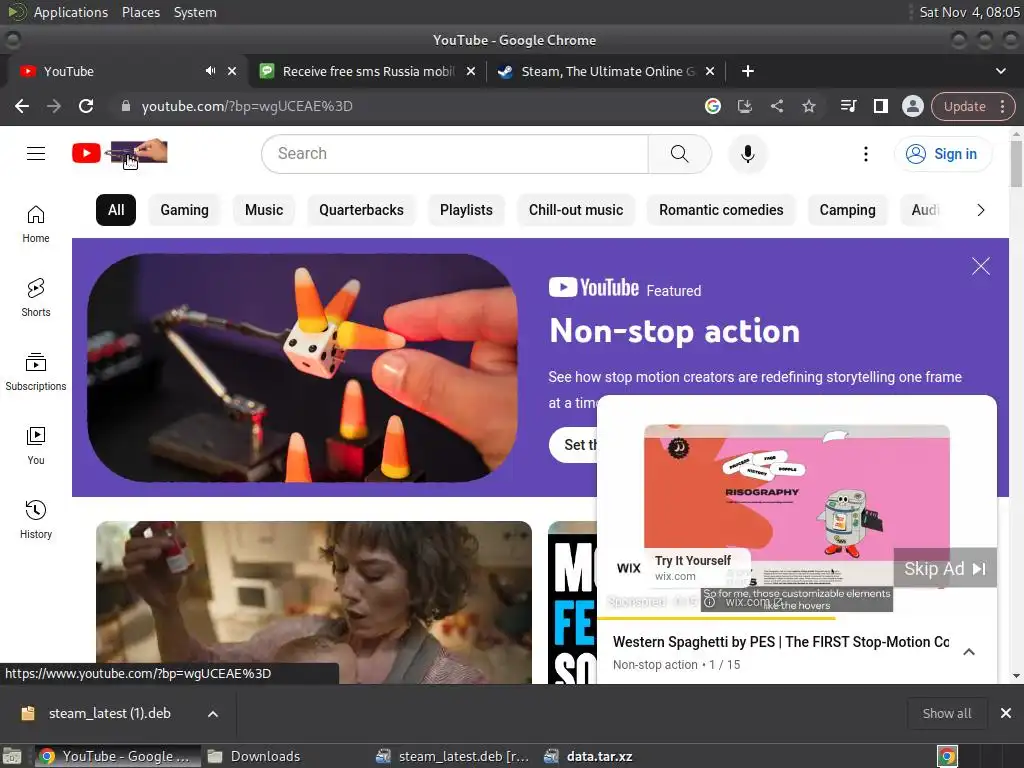Switch to Downloads window in taskbar
This screenshot has width=1024, height=768.
tap(254, 756)
